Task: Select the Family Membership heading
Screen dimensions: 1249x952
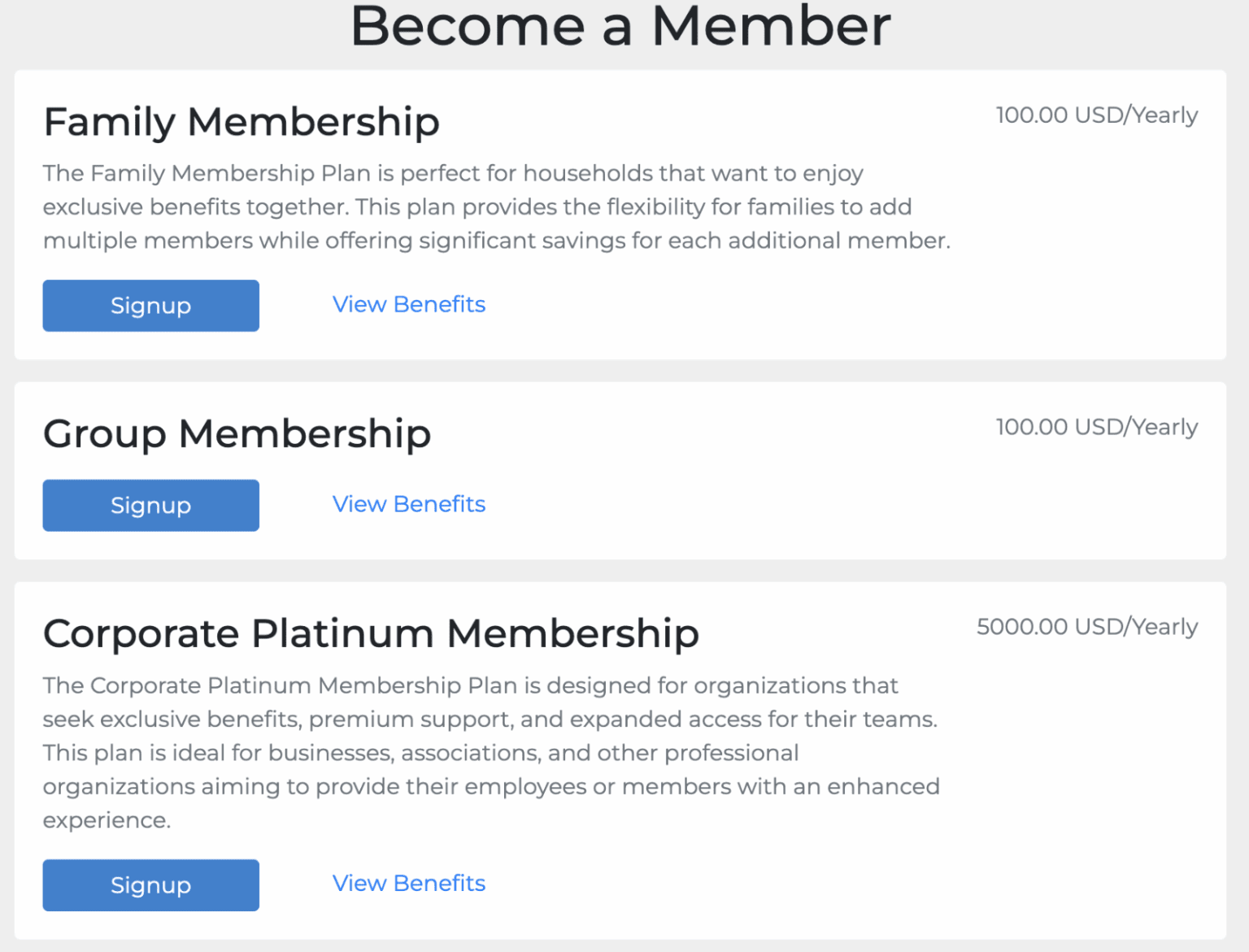Action: coord(242,122)
